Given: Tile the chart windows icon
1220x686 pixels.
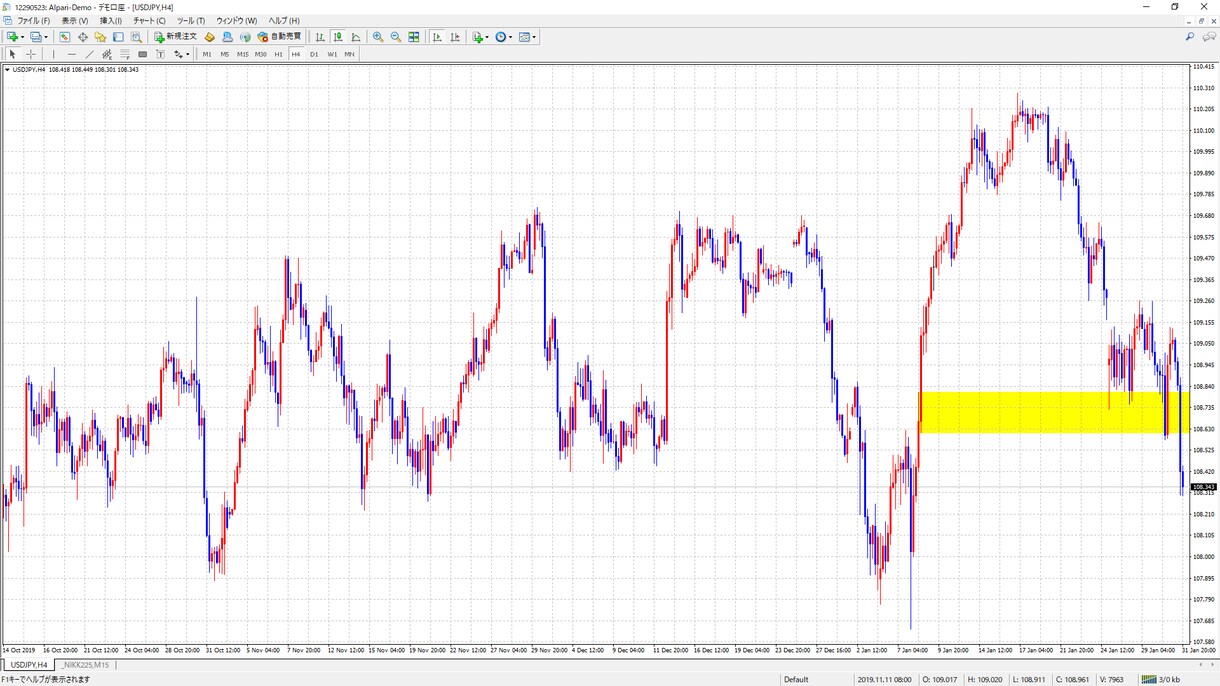Looking at the screenshot, I should [x=414, y=37].
